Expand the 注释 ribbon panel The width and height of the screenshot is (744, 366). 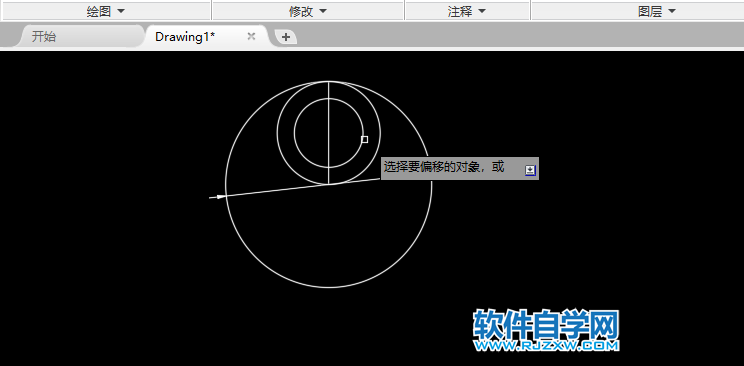(x=467, y=11)
